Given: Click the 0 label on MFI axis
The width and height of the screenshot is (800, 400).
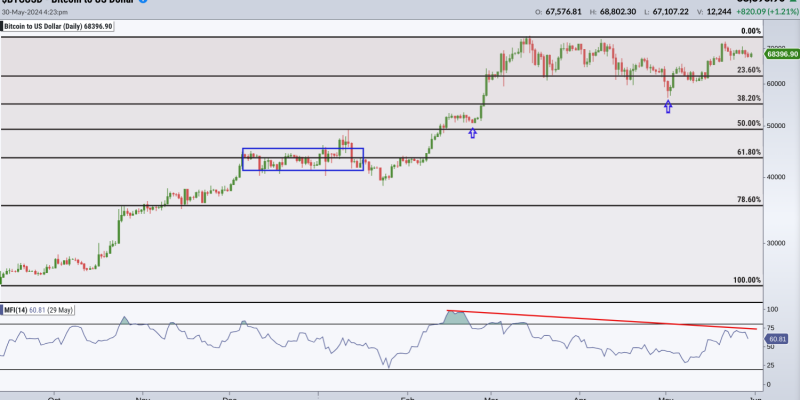Looking at the screenshot, I should coord(769,385).
